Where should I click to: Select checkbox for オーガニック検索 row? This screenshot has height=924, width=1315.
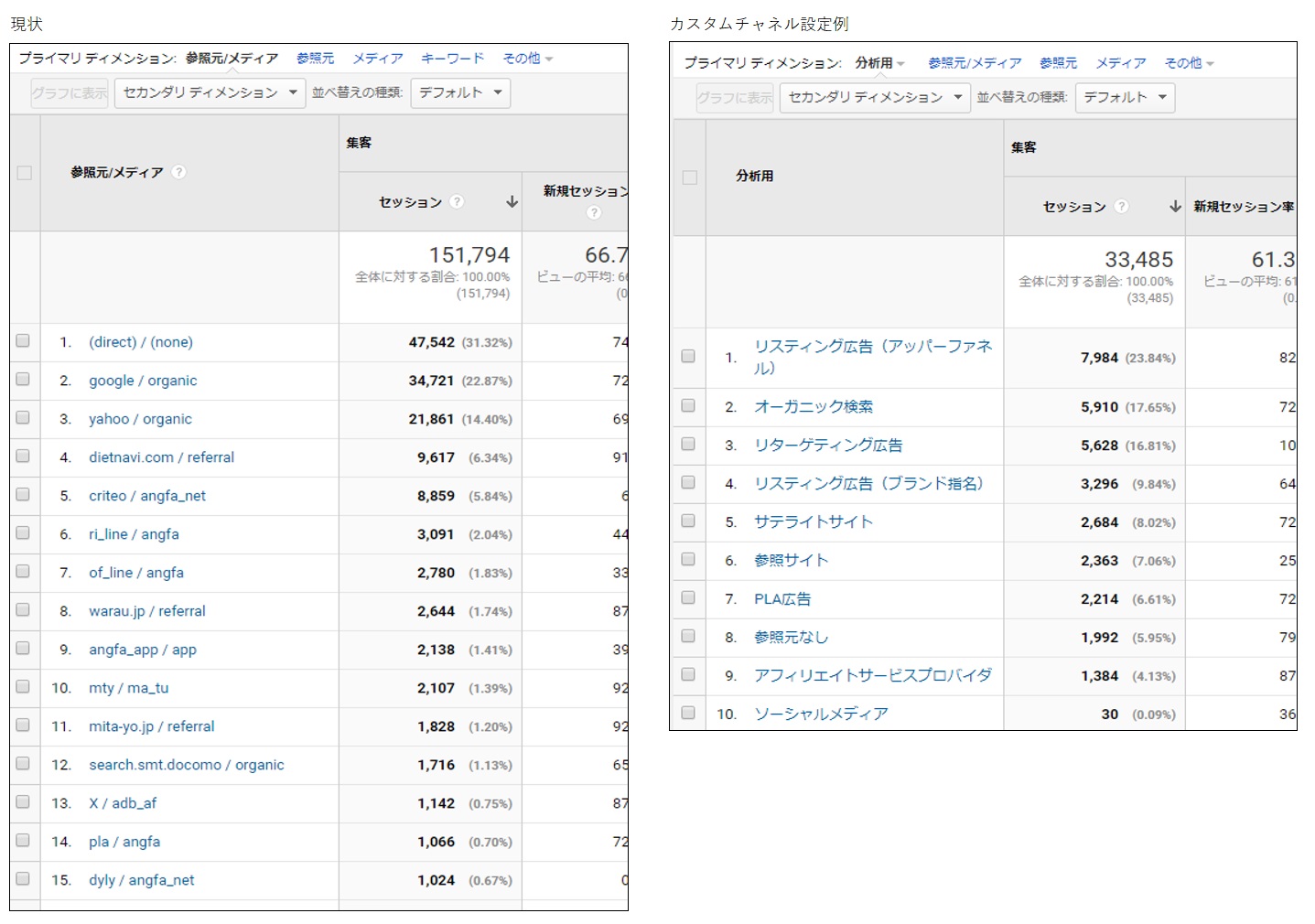(688, 406)
